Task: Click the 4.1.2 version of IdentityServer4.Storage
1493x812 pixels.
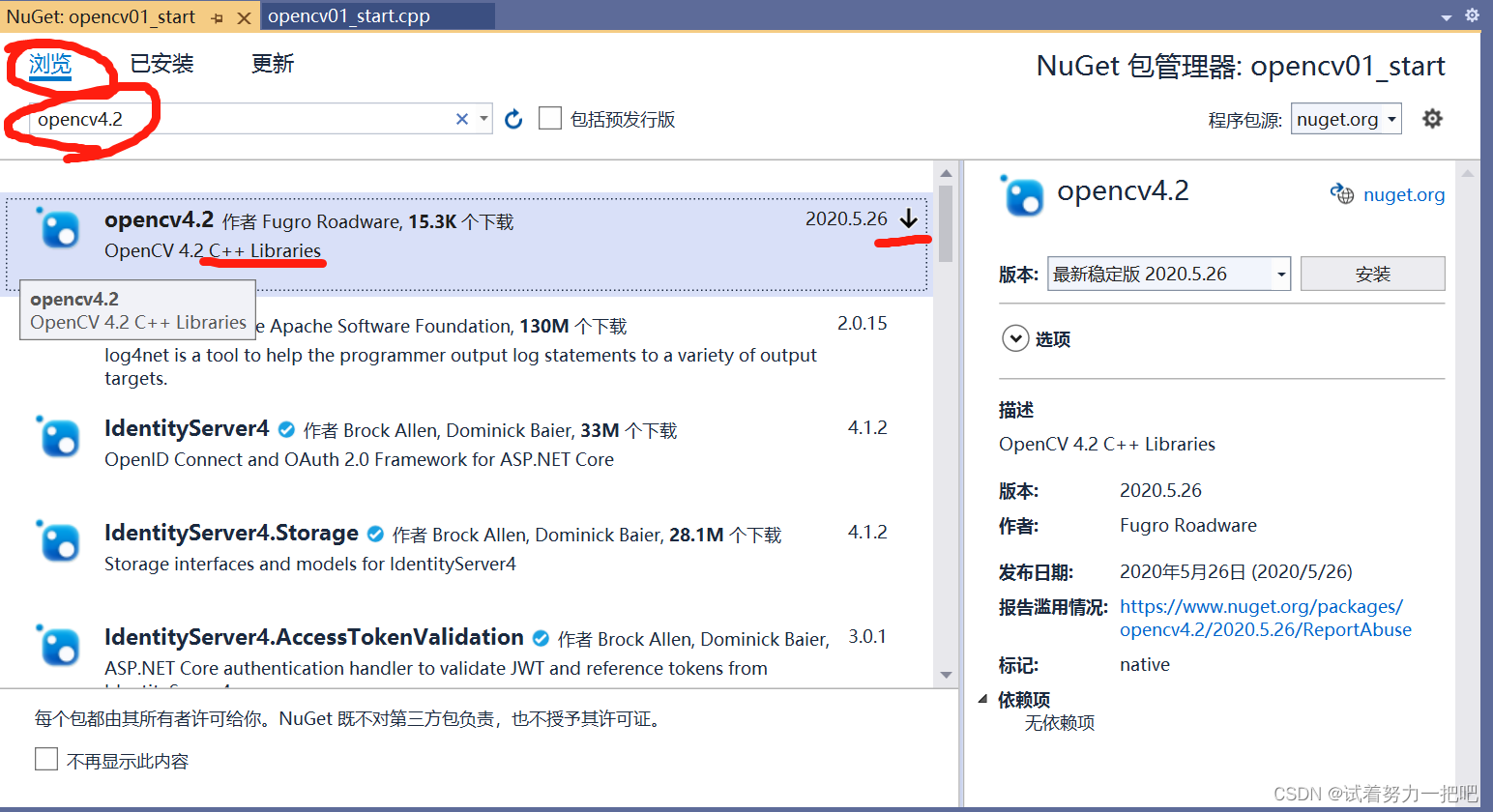Action: 867,532
